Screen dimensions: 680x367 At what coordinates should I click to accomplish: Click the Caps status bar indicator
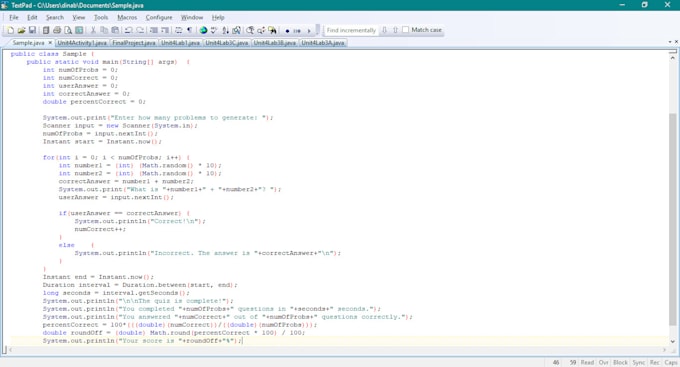pos(670,363)
